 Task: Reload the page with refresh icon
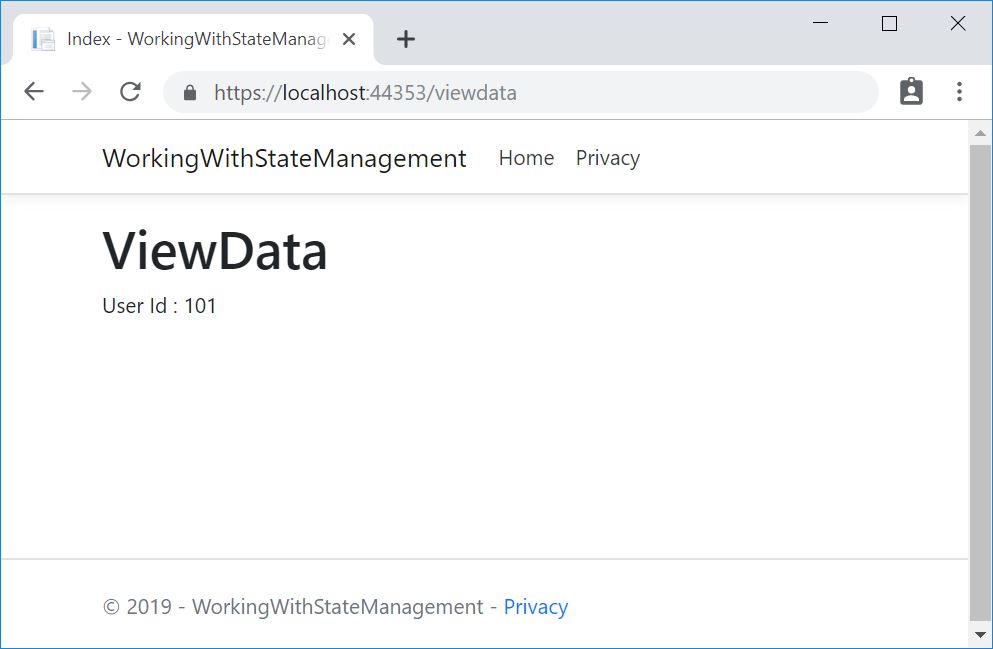pyautogui.click(x=130, y=92)
